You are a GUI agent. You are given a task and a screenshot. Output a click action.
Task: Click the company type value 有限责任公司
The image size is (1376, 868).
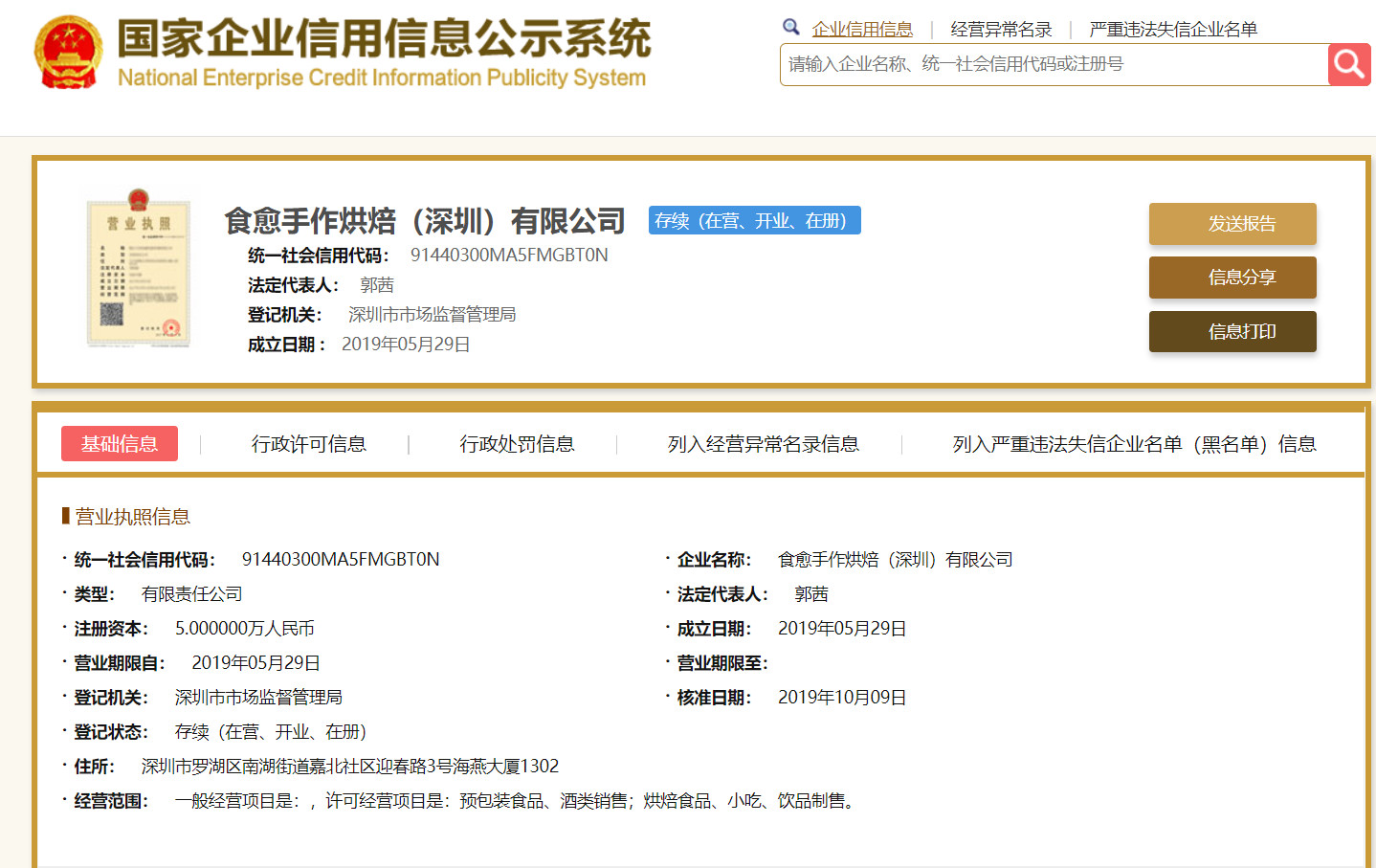tap(191, 594)
